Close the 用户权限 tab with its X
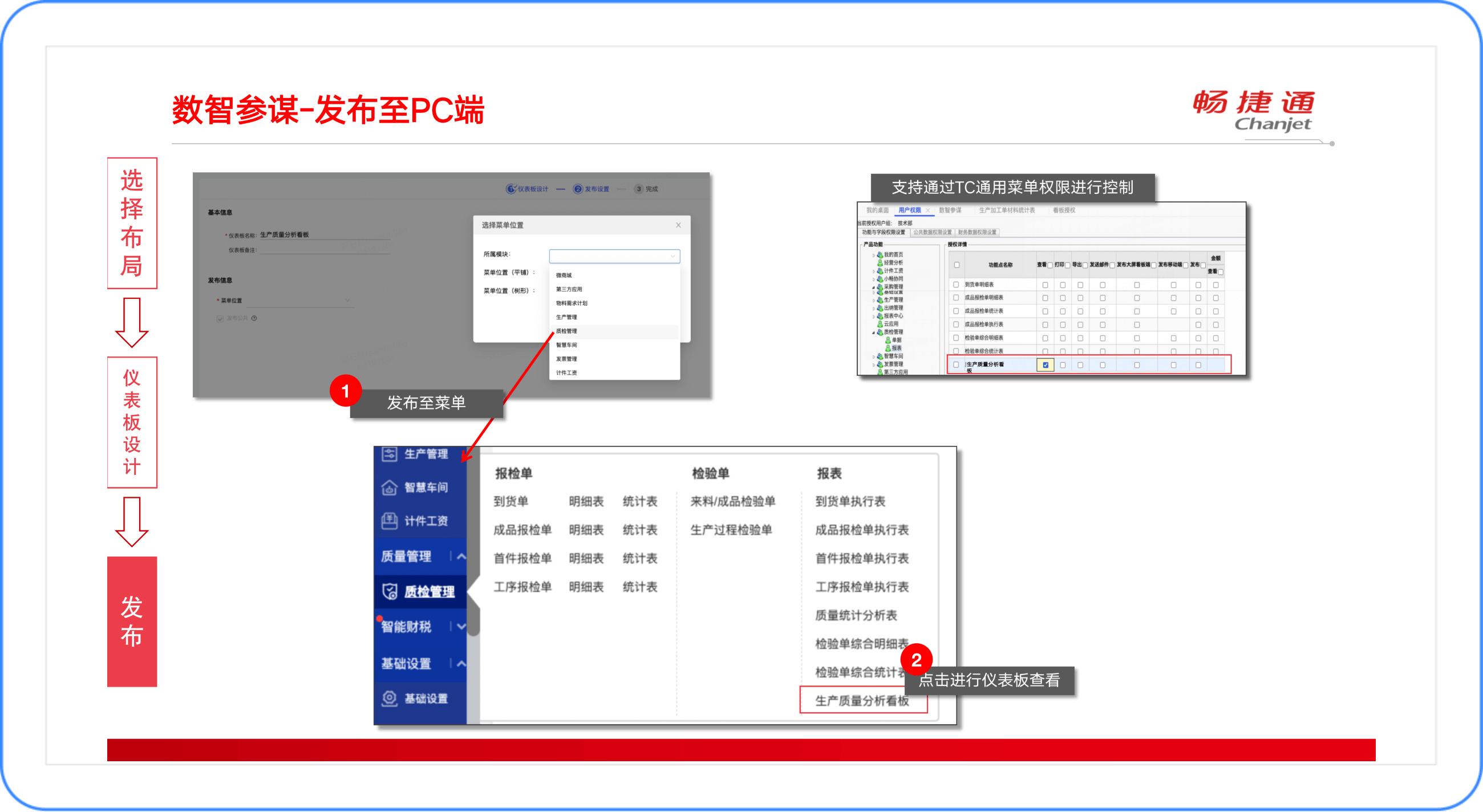1483x812 pixels. tap(927, 210)
